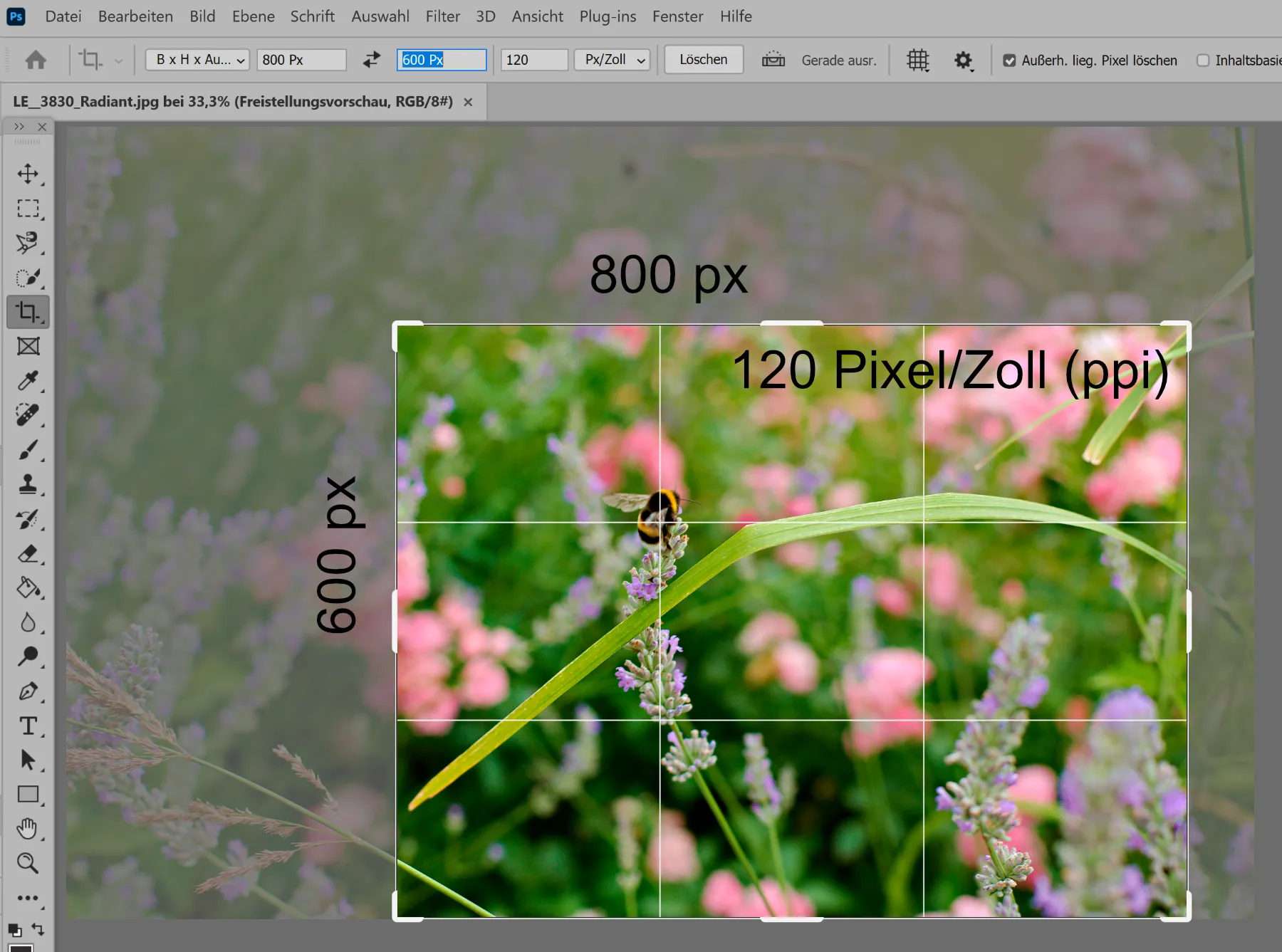Close the LE_3830_Radiant.jpg document tab
The height and width of the screenshot is (952, 1282).
[468, 103]
